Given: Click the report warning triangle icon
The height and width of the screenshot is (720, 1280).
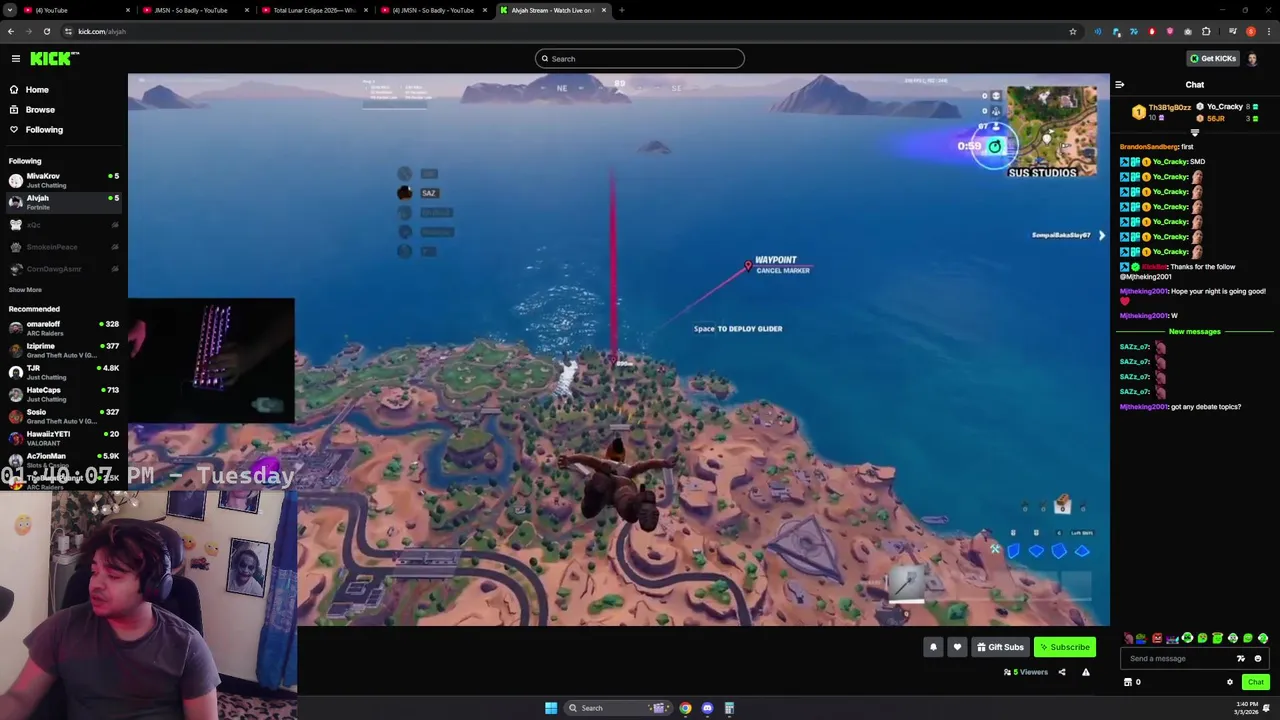Looking at the screenshot, I should point(1086,672).
